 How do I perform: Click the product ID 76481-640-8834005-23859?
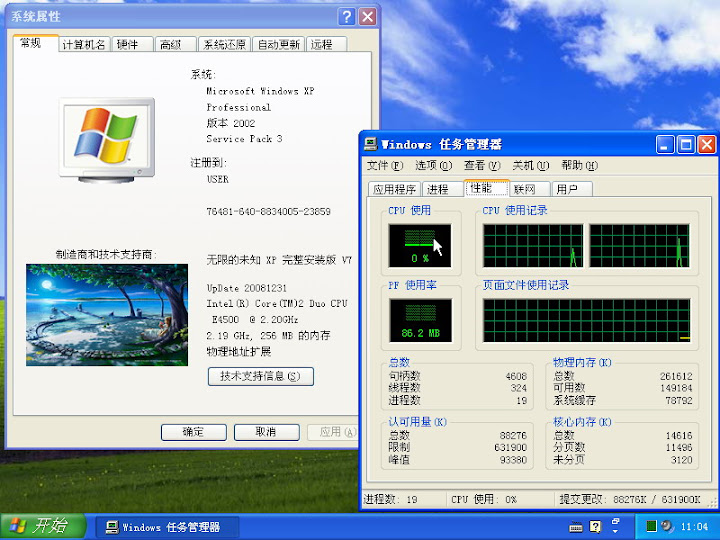point(268,212)
